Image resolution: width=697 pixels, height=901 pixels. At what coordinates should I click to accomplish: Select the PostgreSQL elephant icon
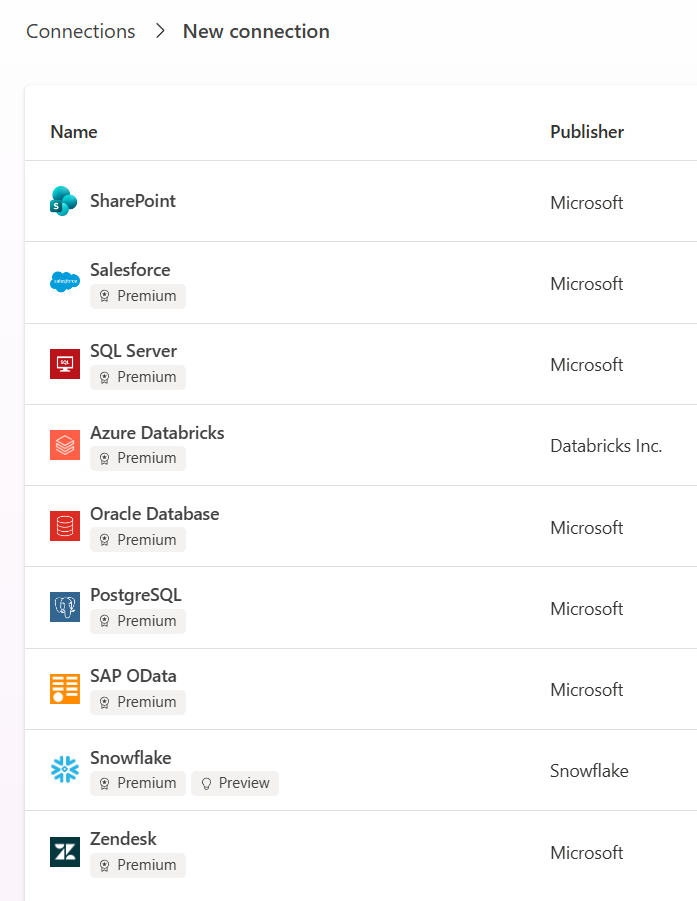click(64, 607)
